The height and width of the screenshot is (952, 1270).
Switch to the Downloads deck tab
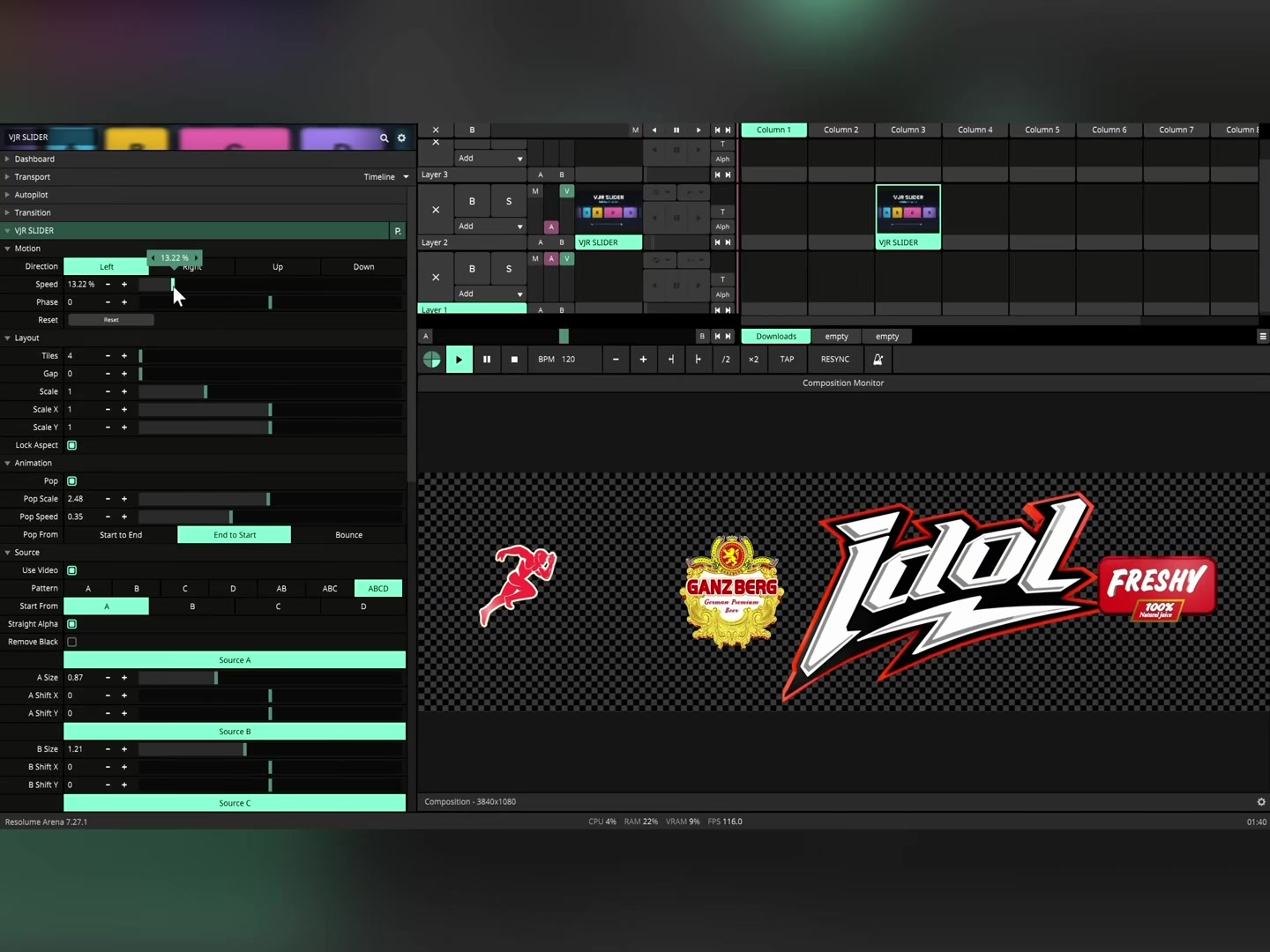tap(776, 337)
